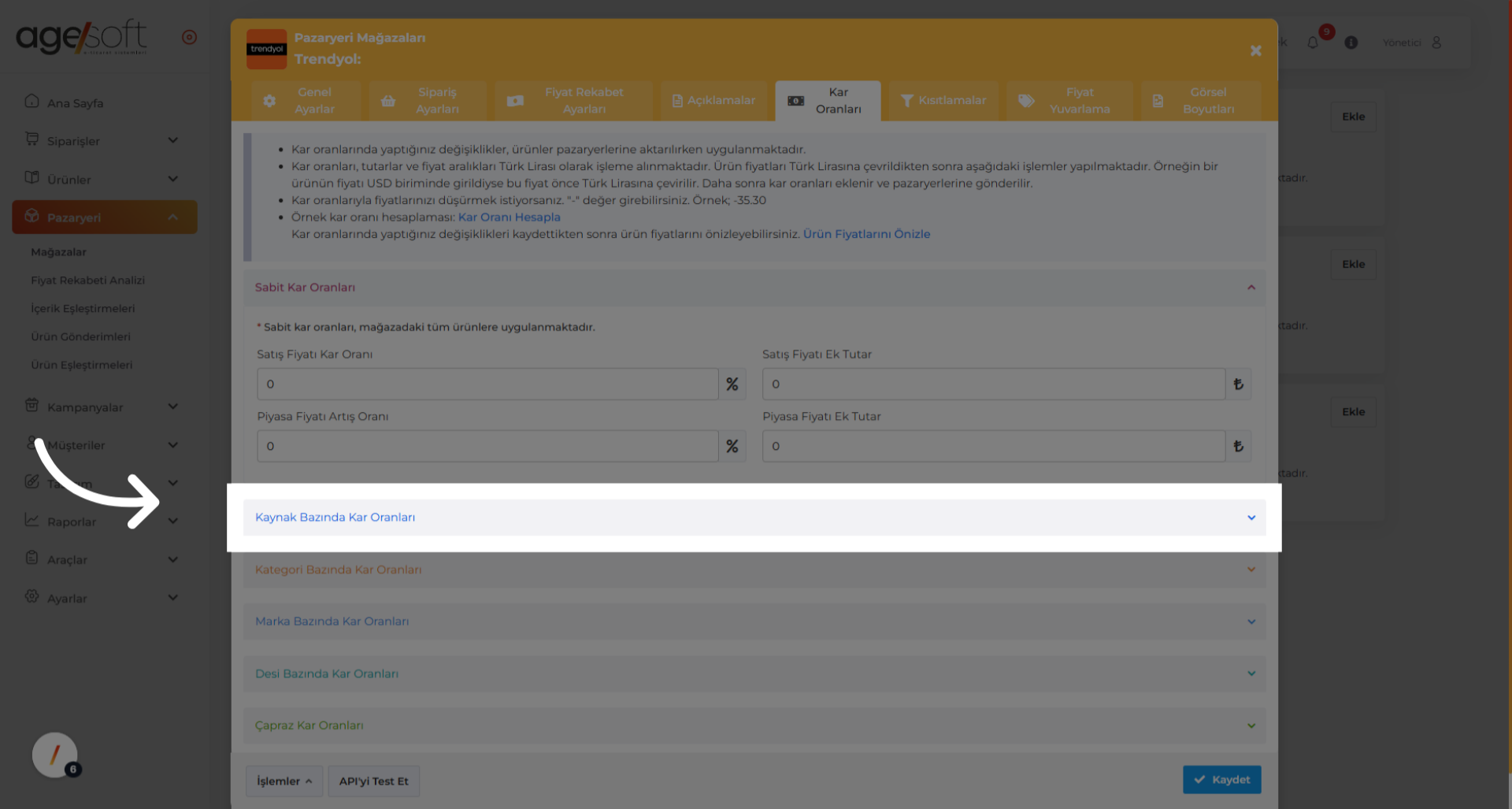The width and height of the screenshot is (1512, 809).
Task: Open İşlemler dropdown button
Action: 284,781
